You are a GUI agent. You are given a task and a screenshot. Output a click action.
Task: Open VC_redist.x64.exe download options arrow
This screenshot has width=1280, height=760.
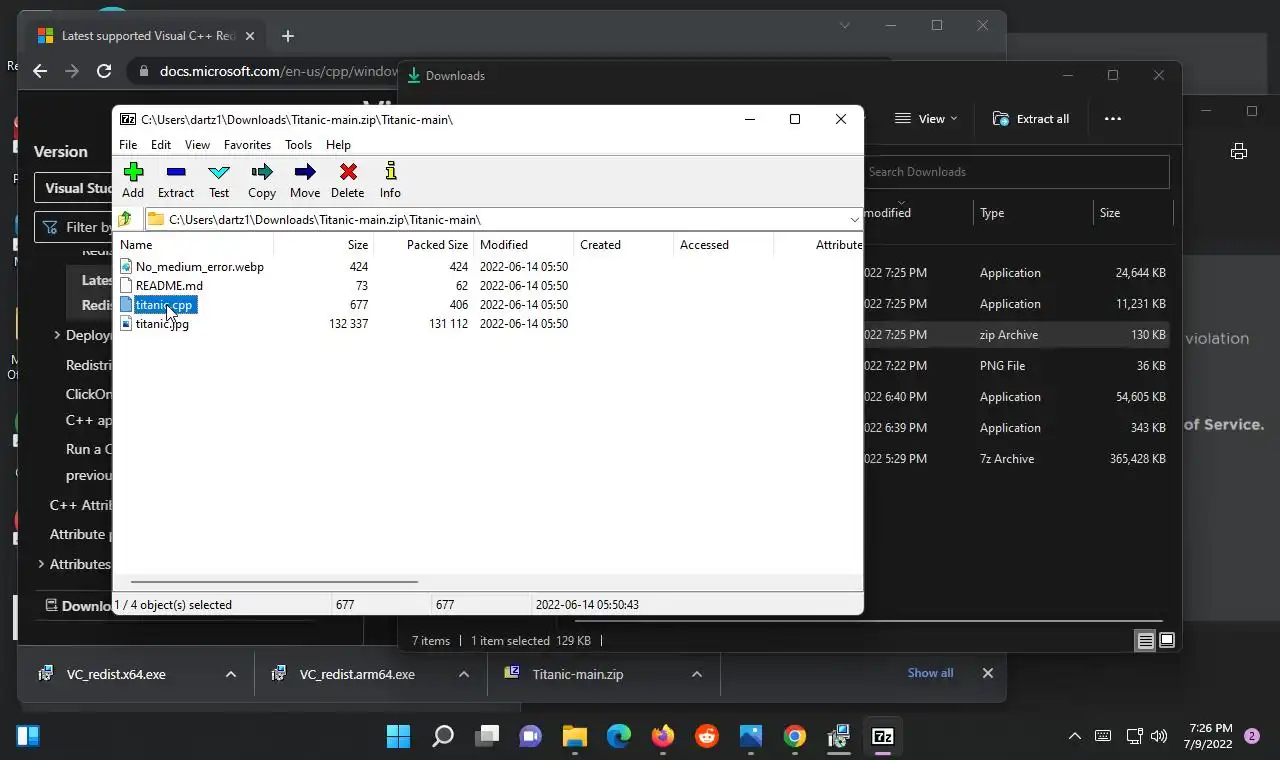[231, 674]
